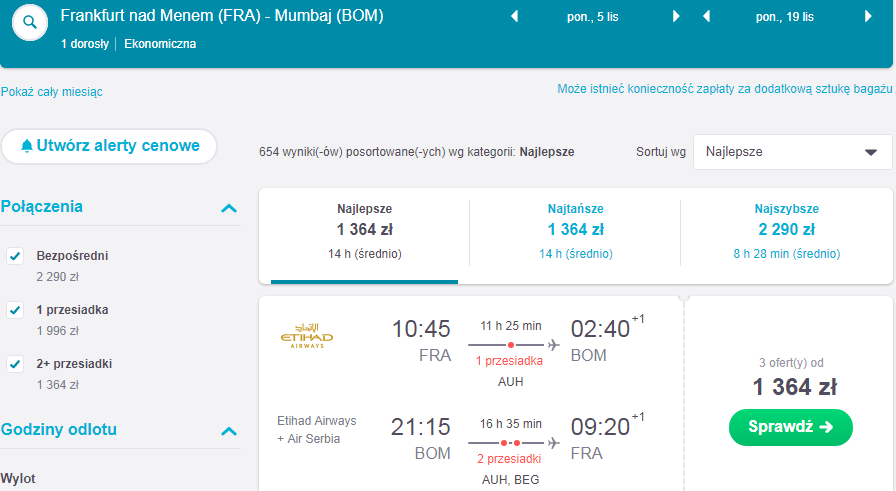Uncheck the Bezpośredni filter
This screenshot has height=491, width=896.
(15, 256)
